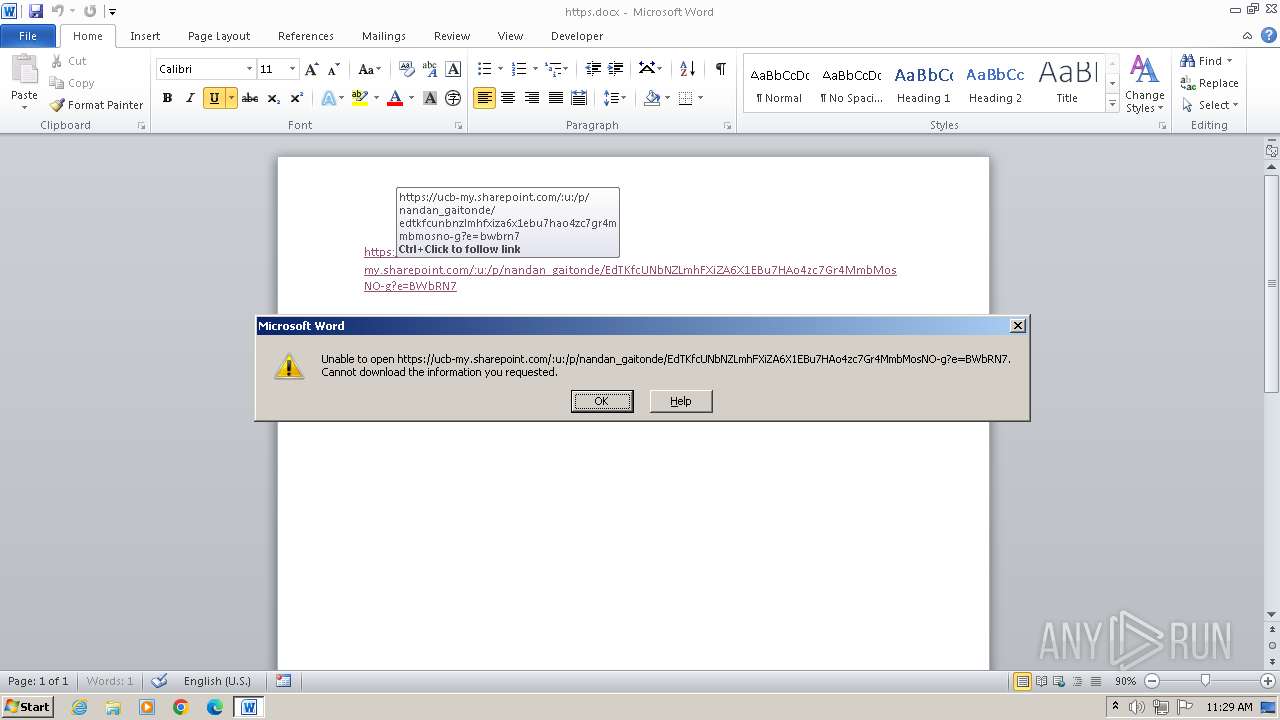Select Center alignment
The height and width of the screenshot is (720, 1280).
click(508, 98)
